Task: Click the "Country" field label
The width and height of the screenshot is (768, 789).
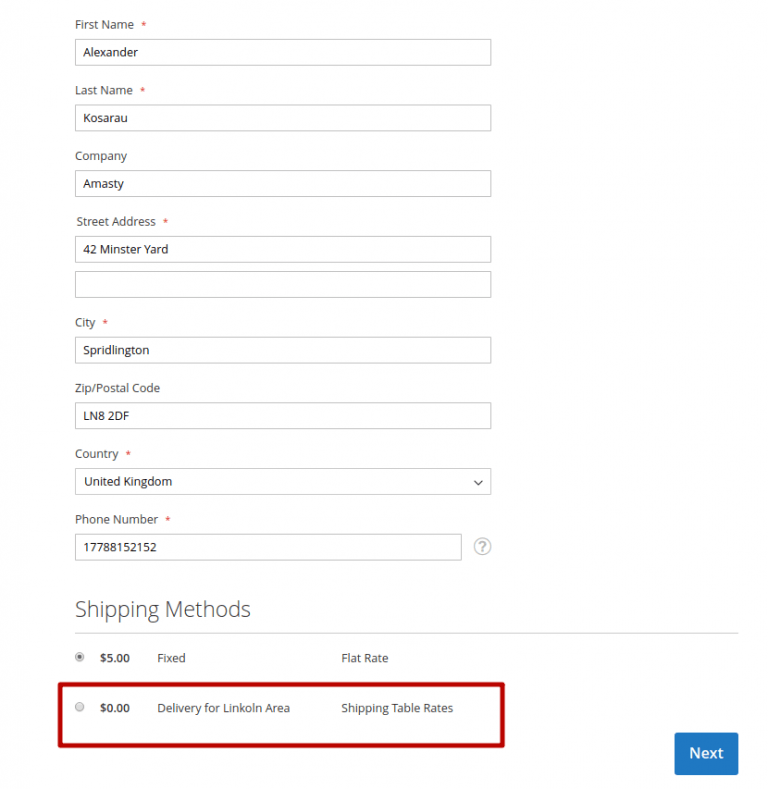Action: pos(96,454)
